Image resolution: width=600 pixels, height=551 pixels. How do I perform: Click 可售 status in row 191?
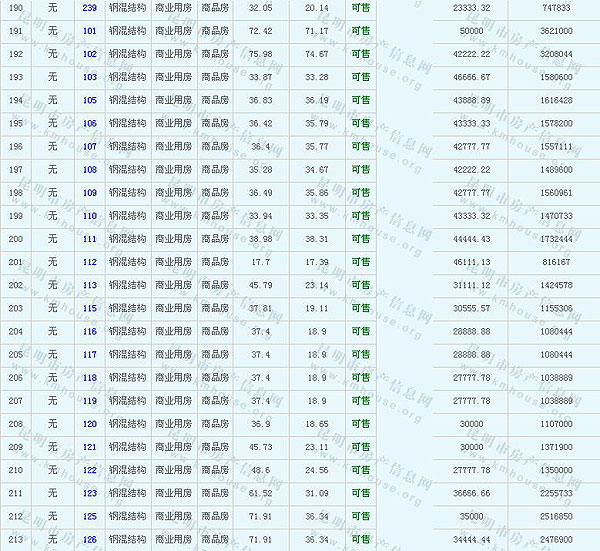click(361, 31)
